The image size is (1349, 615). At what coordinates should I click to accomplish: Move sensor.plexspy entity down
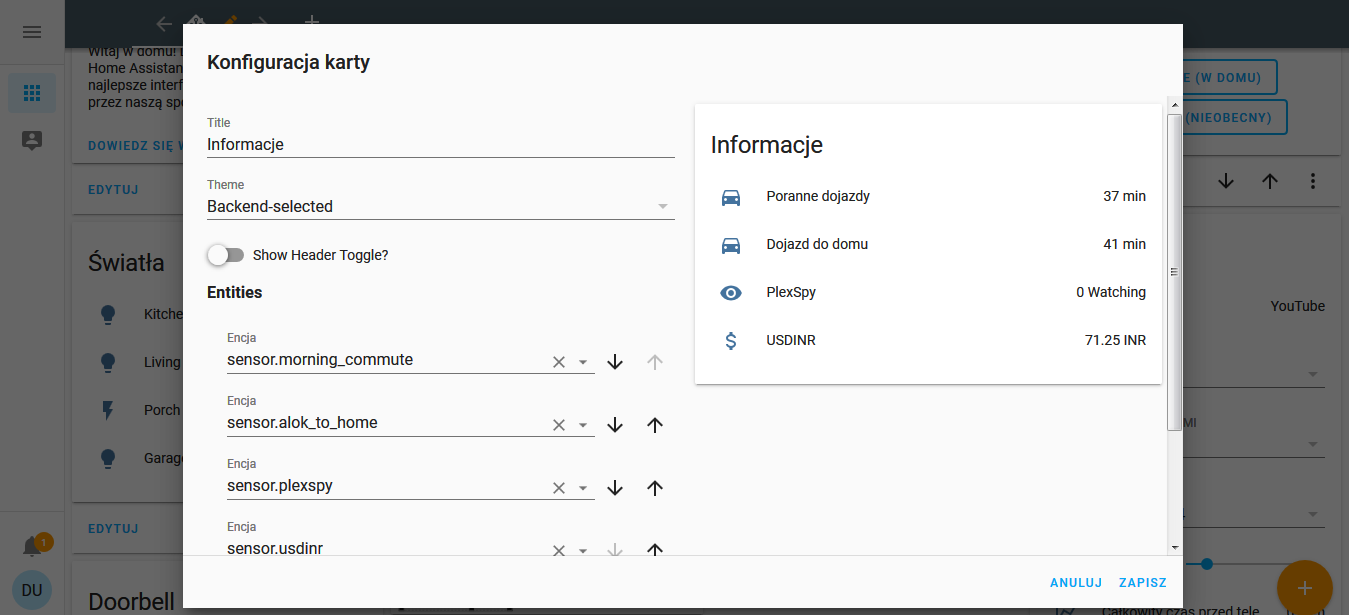(615, 488)
